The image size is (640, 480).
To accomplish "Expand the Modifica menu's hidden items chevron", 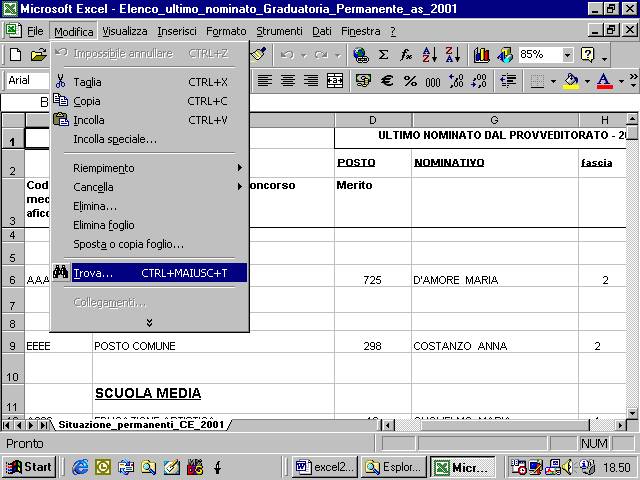I will [150, 322].
